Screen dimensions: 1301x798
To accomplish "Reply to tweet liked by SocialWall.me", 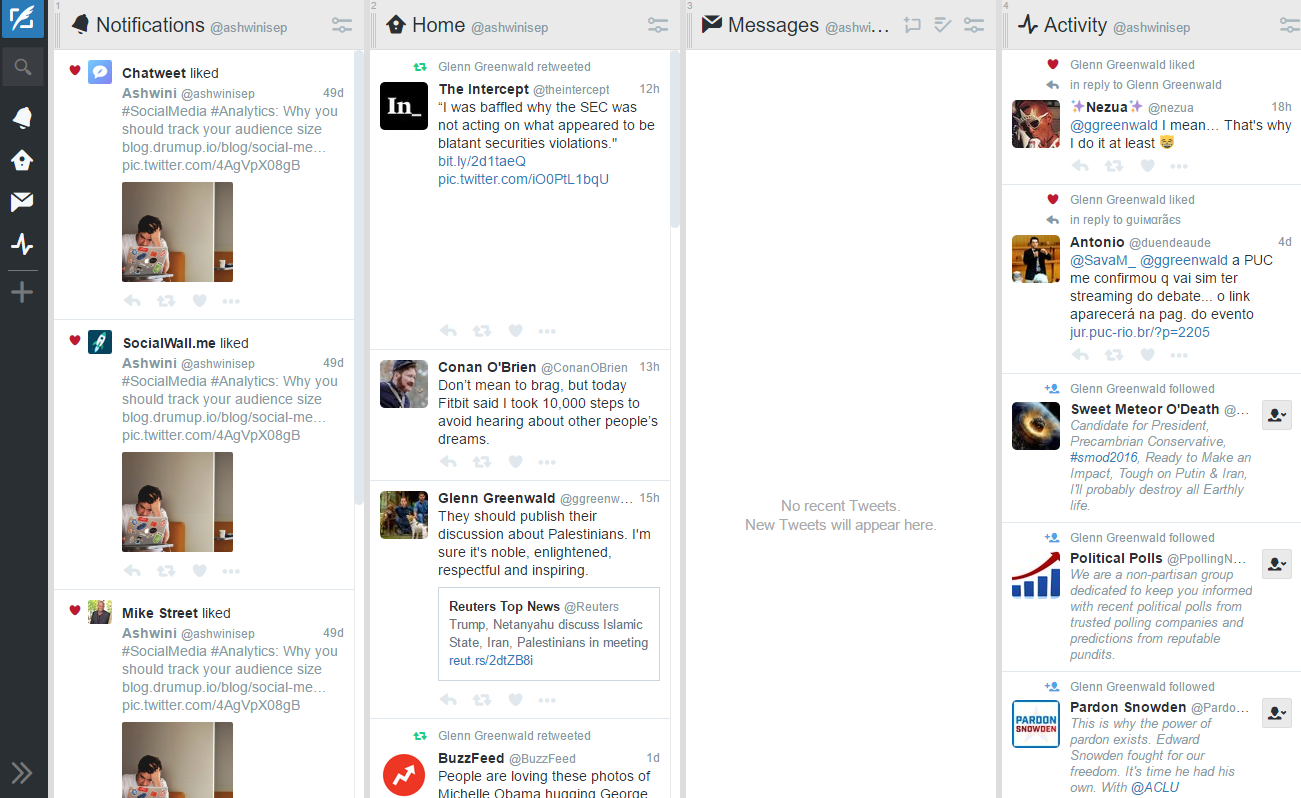I will [133, 571].
